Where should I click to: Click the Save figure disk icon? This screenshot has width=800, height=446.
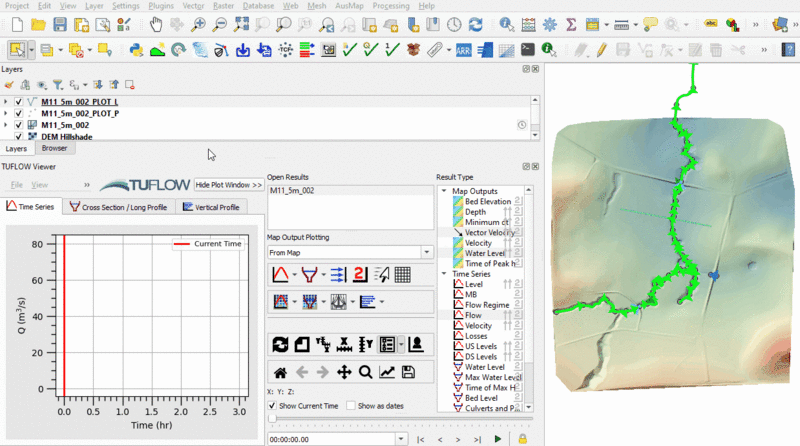point(408,372)
